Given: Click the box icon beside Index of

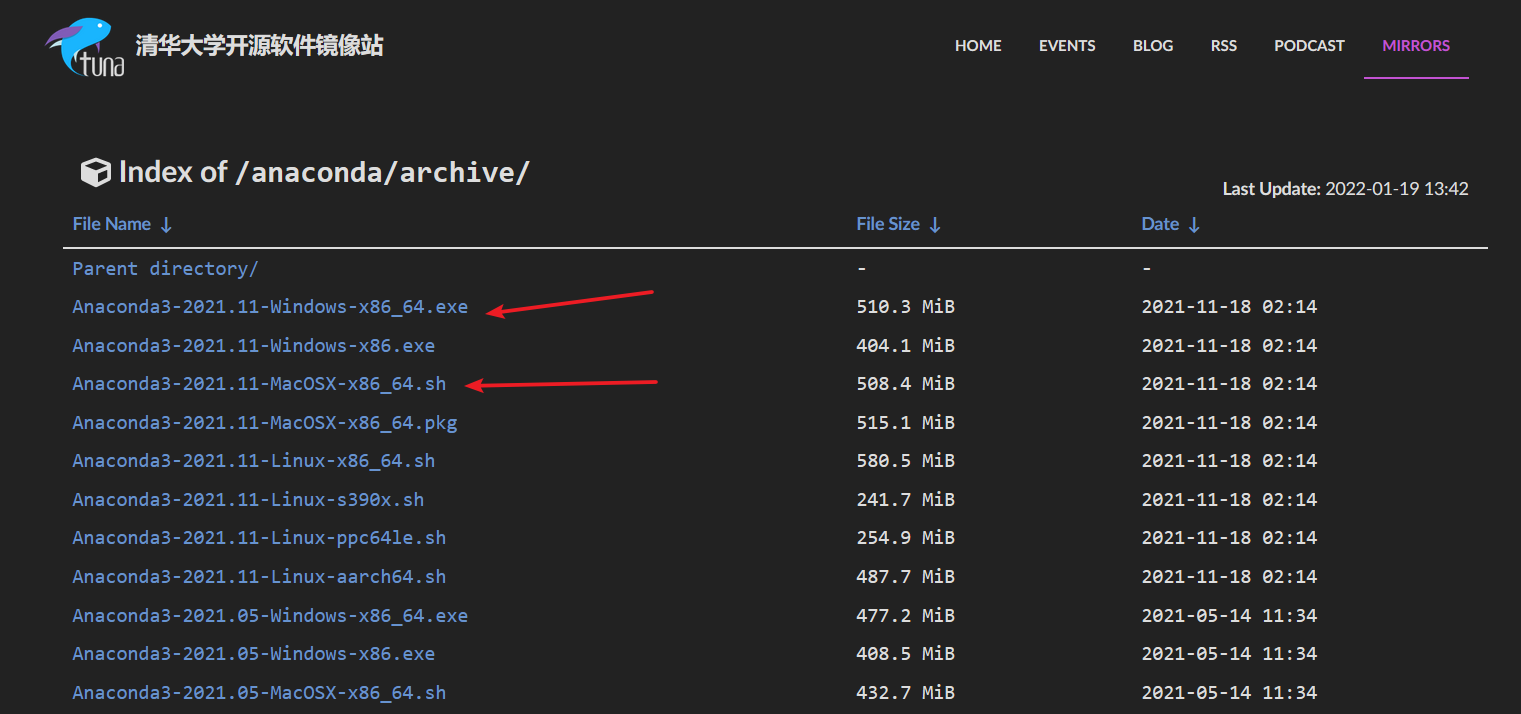Looking at the screenshot, I should point(95,173).
